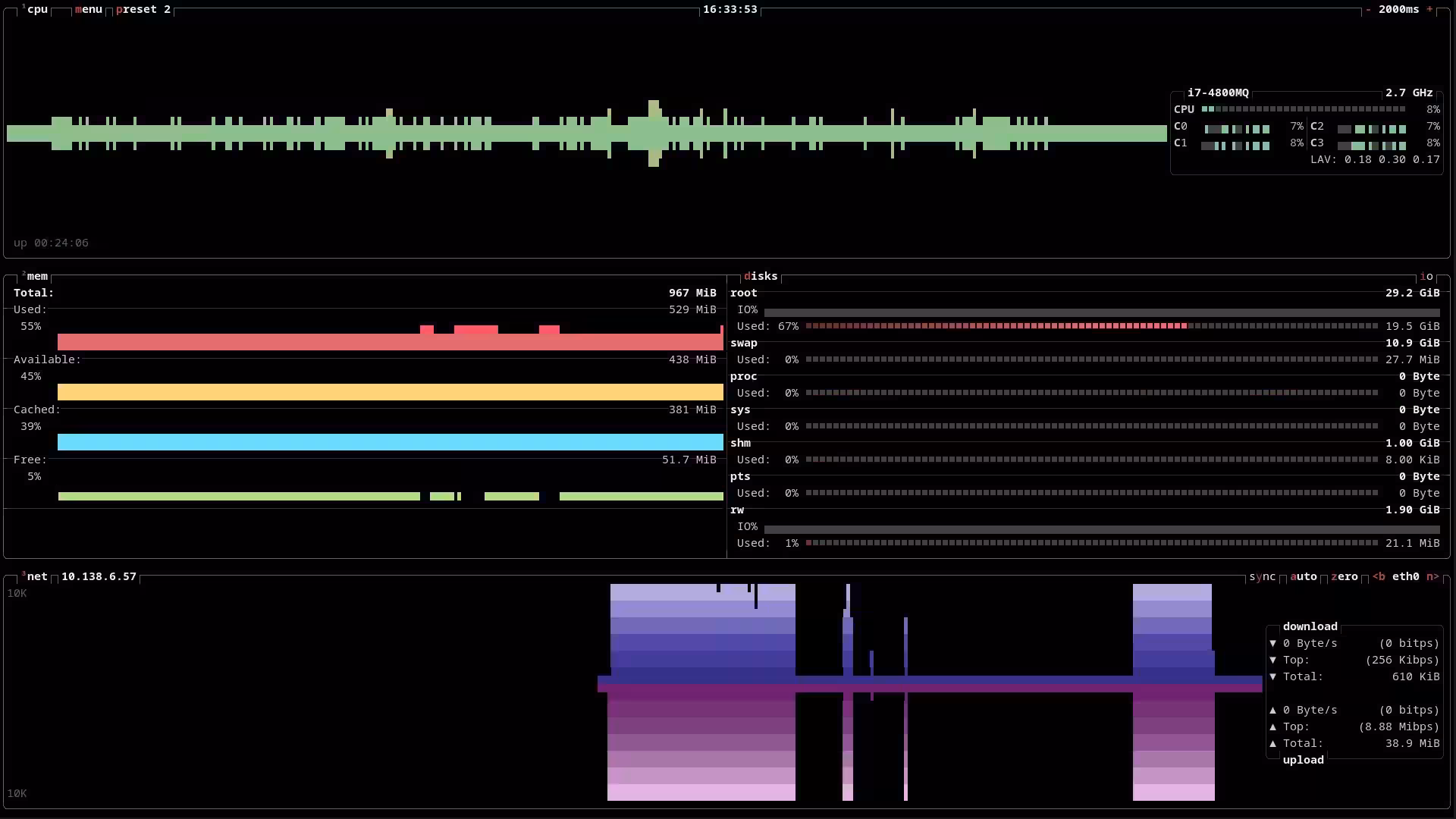Click the Free 51.7 MiB value
This screenshot has height=819, width=1456.
(689, 460)
